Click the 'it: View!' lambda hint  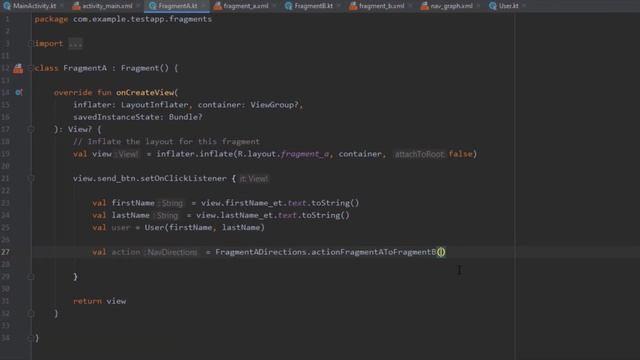pos(253,179)
